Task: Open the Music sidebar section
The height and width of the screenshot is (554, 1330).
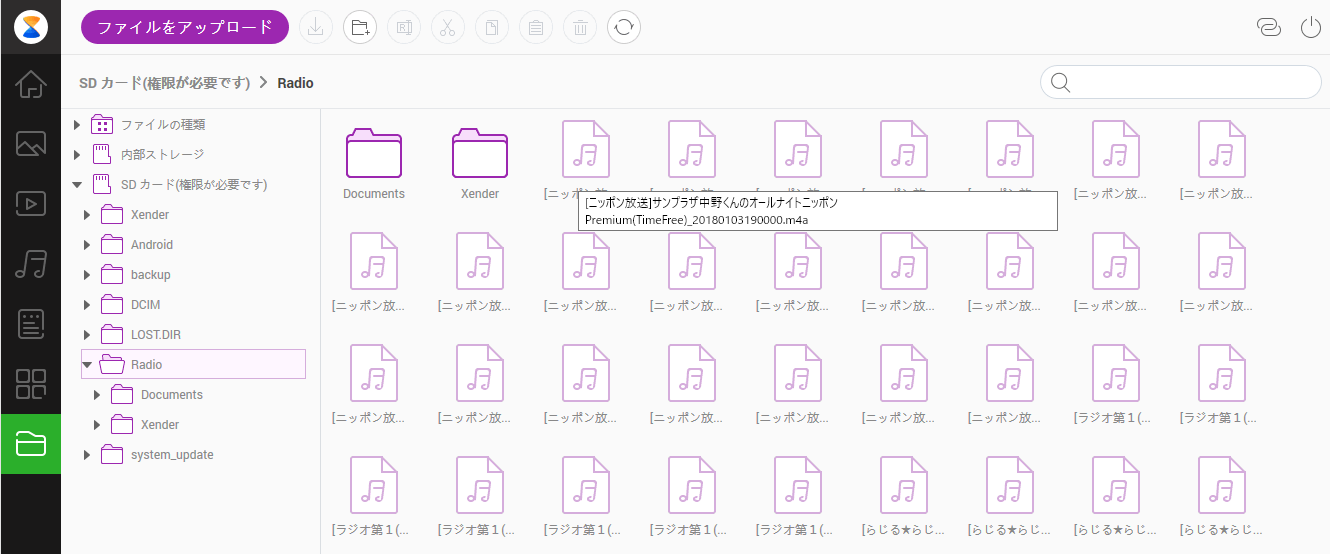Action: tap(31, 264)
